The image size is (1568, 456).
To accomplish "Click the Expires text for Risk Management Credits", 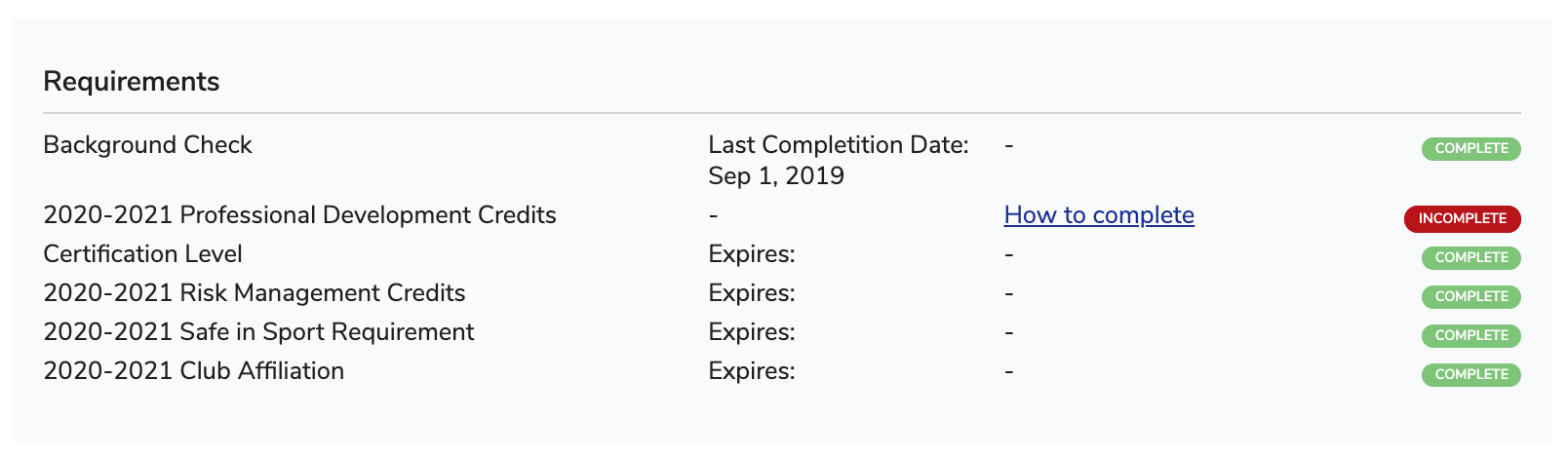I will click(752, 293).
